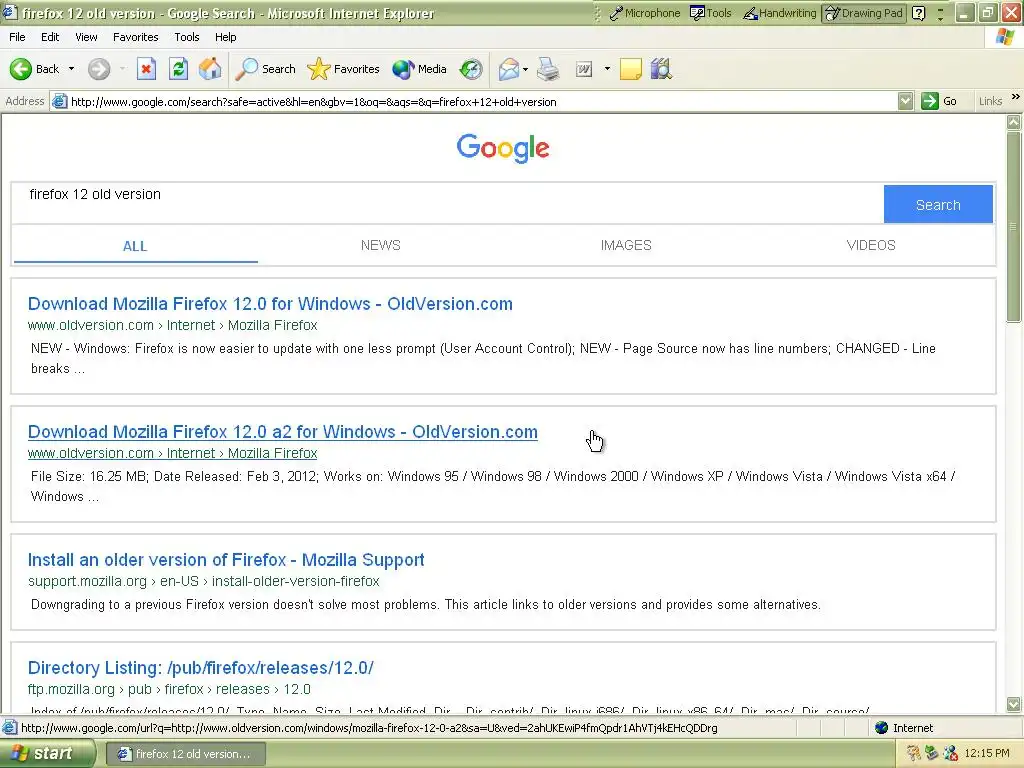Open the Back history dropdown arrow

coord(71,69)
